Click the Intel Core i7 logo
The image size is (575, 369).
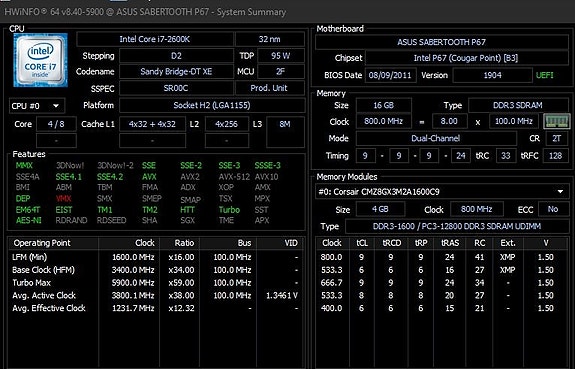(40, 60)
